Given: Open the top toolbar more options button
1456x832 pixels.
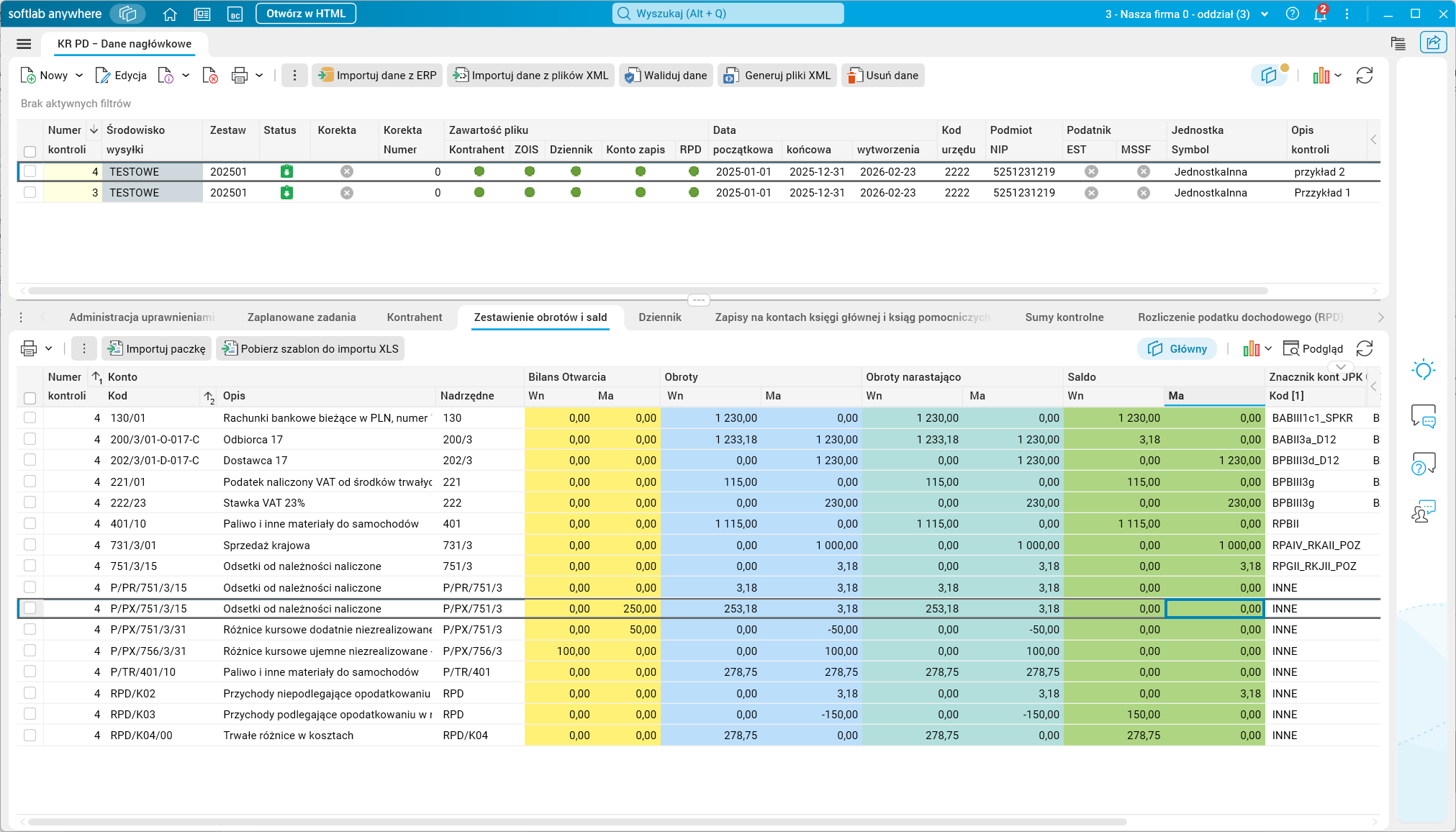Looking at the screenshot, I should (x=294, y=76).
